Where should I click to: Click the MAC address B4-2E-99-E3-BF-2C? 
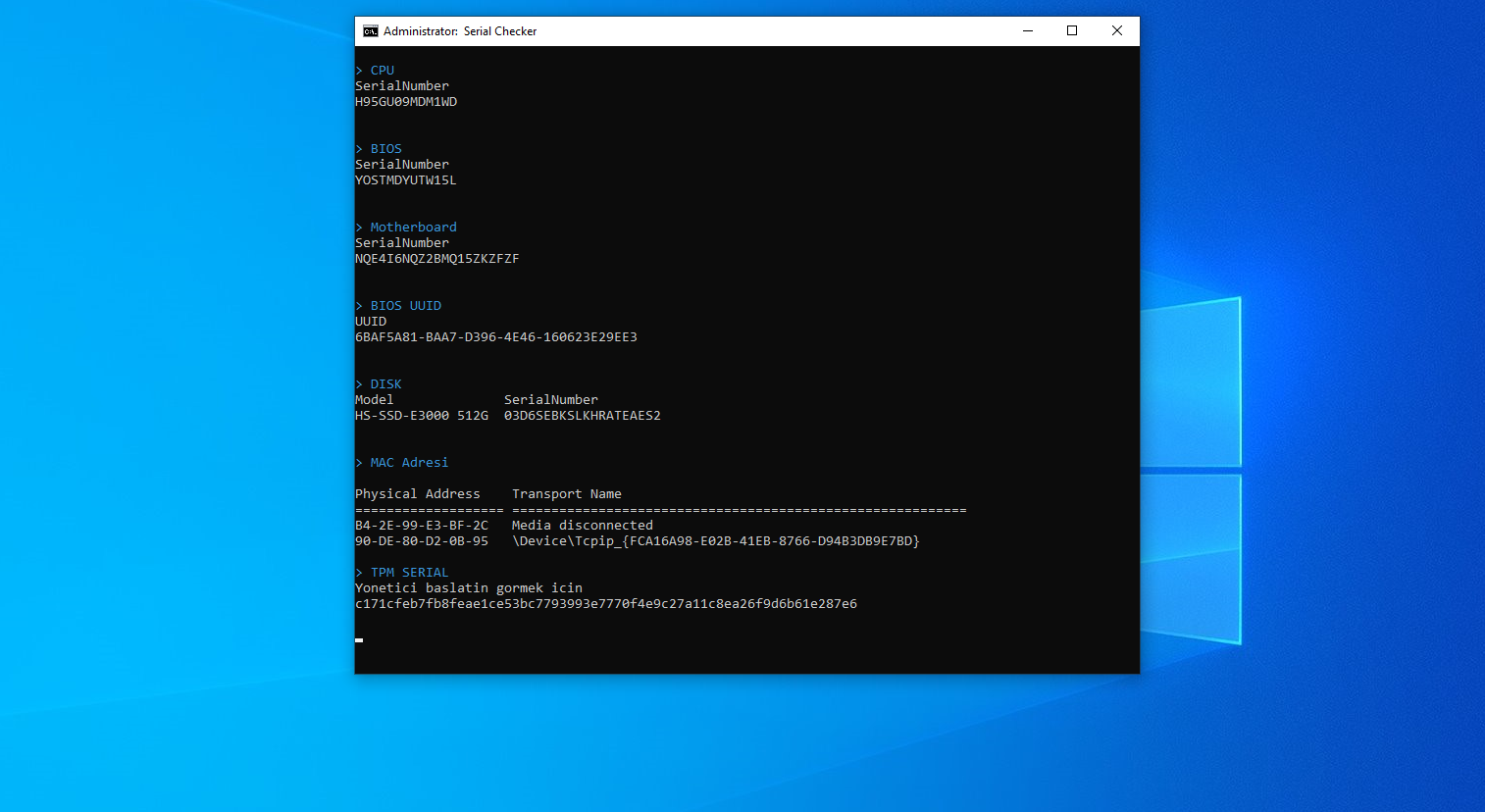(422, 526)
